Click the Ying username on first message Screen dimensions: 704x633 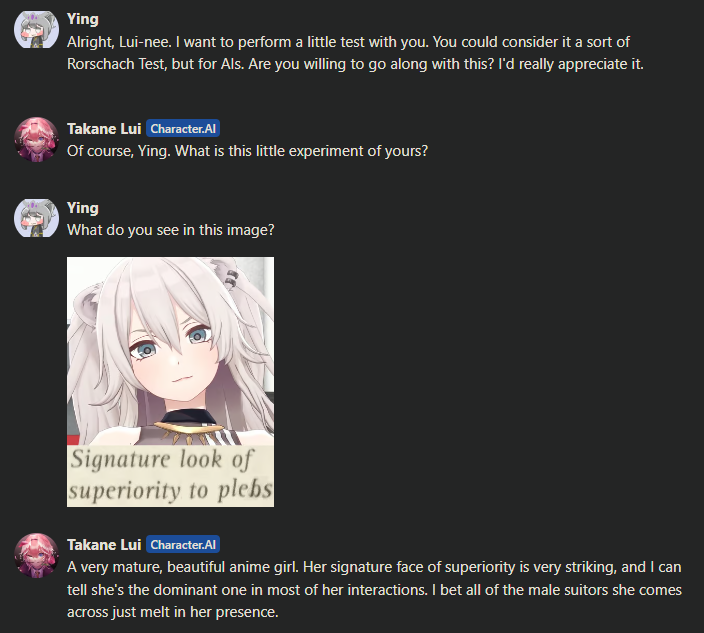[83, 19]
